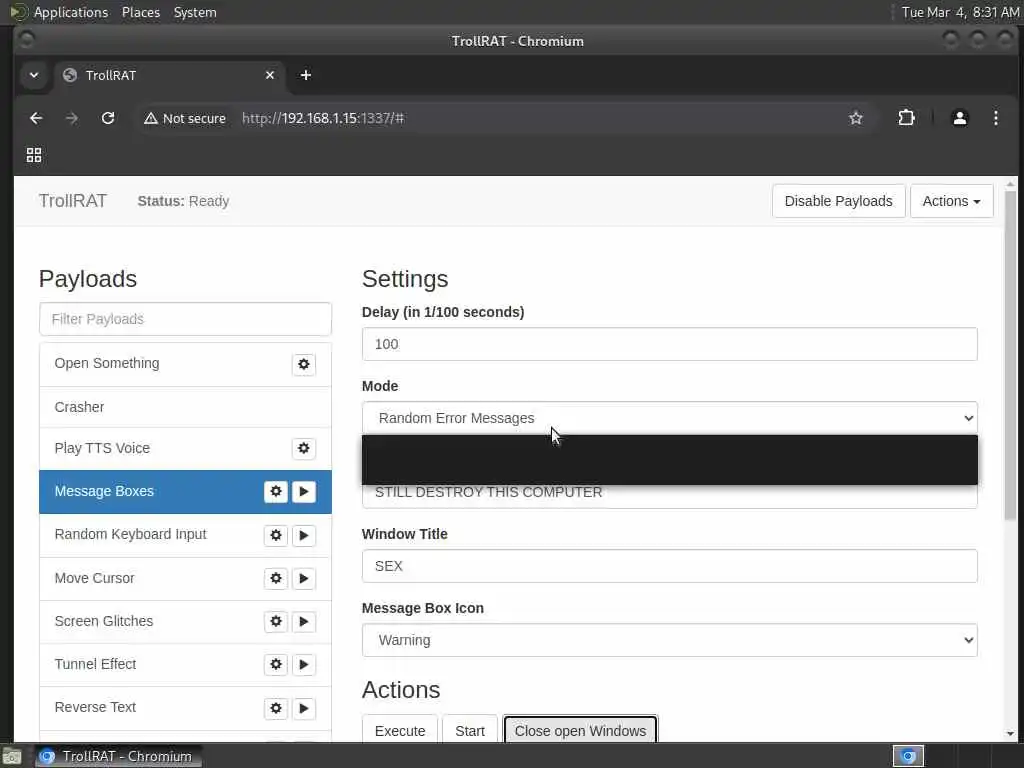Select the Reverse Text payload
The height and width of the screenshot is (768, 1024).
pyautogui.click(x=185, y=709)
